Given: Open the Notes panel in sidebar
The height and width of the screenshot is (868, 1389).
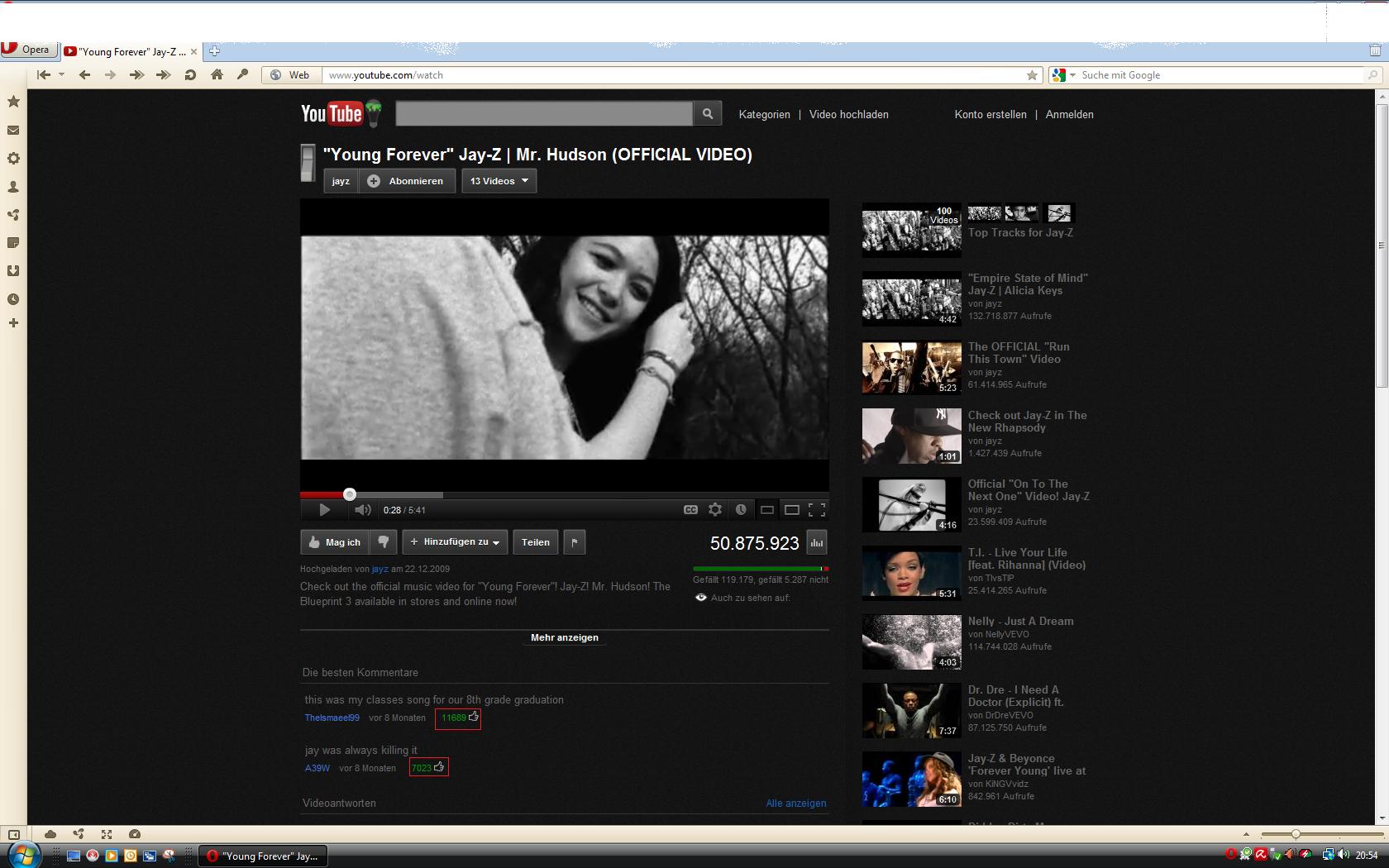Looking at the screenshot, I should coord(13,243).
